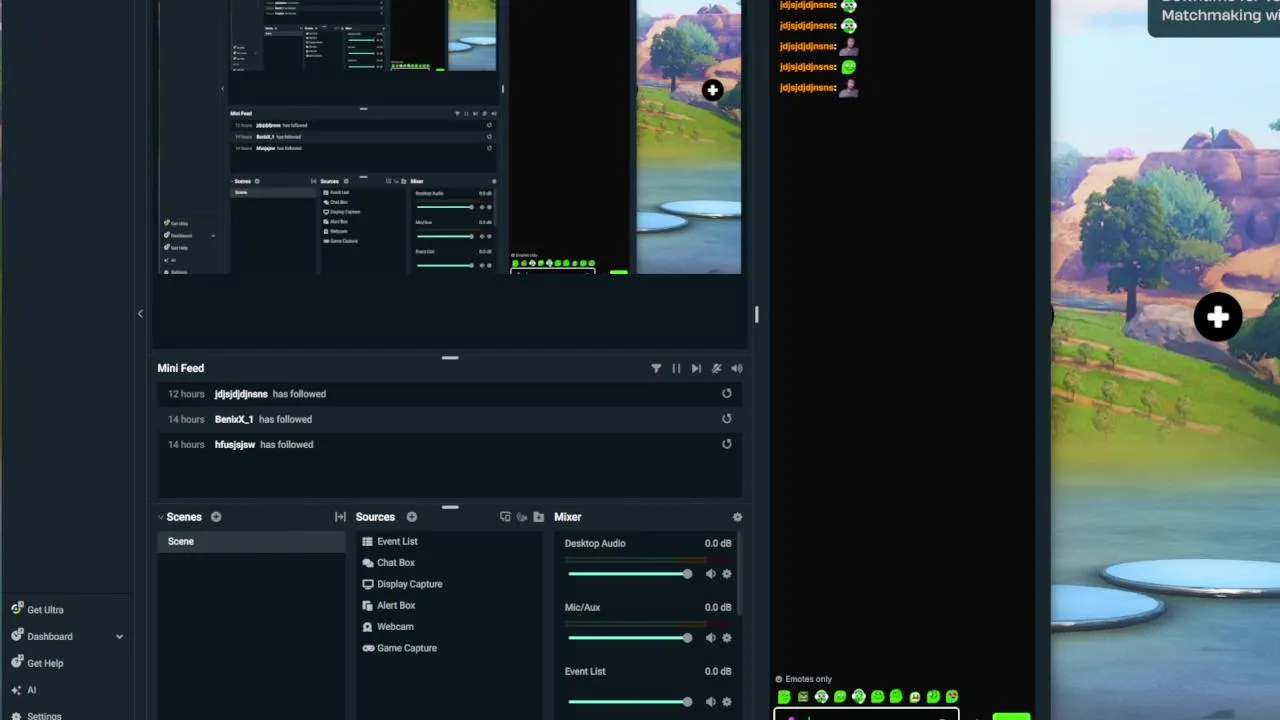Screen dimensions: 1280x720
Task: Open the scene transitions icon
Action: pyautogui.click(x=340, y=517)
